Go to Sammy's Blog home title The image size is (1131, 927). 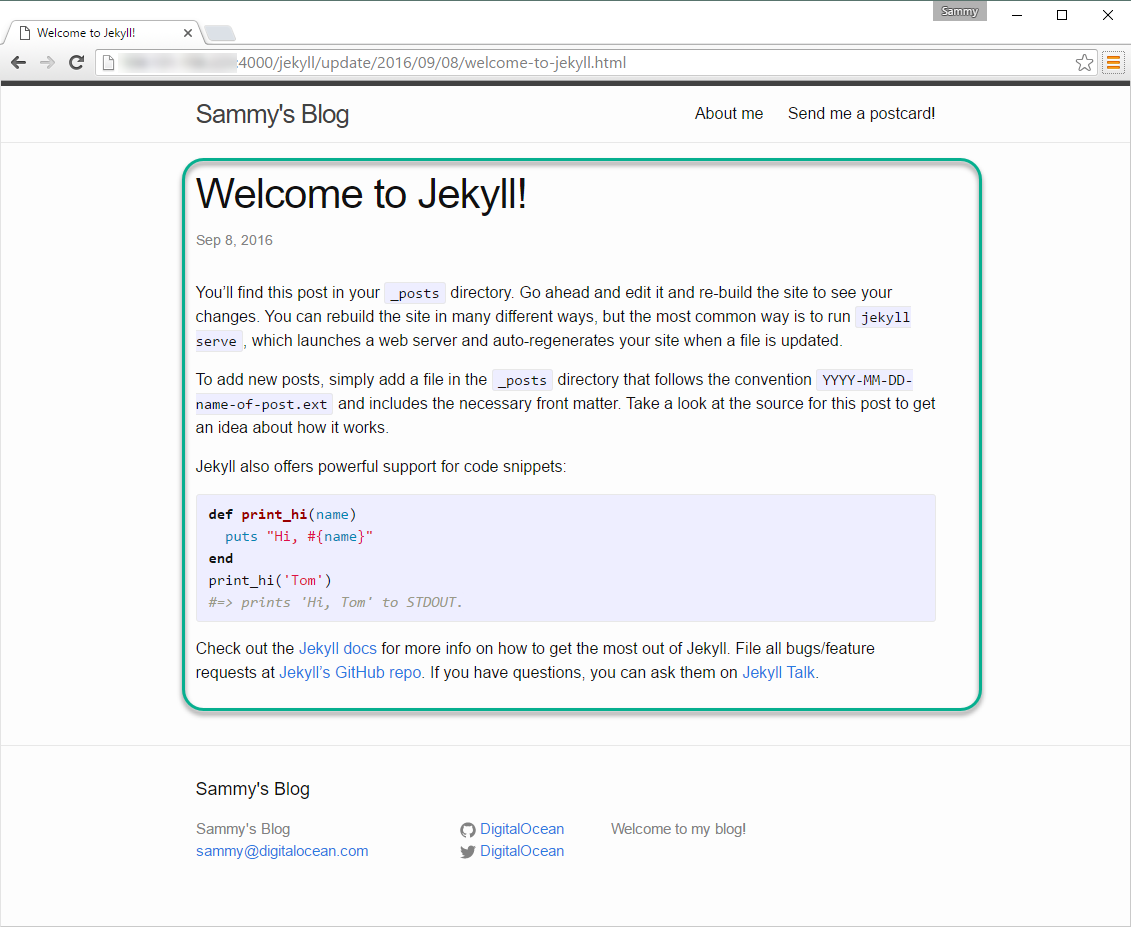click(272, 114)
